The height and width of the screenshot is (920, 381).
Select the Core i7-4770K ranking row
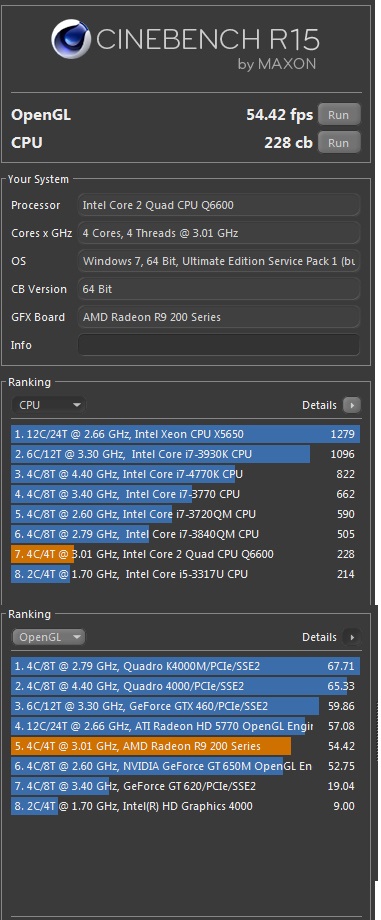(185, 474)
